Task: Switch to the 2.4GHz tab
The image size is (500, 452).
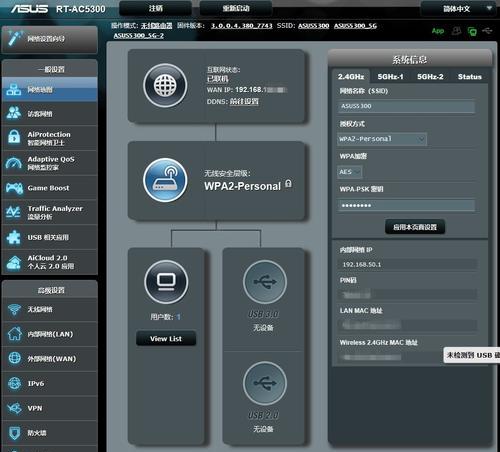Action: [x=351, y=77]
